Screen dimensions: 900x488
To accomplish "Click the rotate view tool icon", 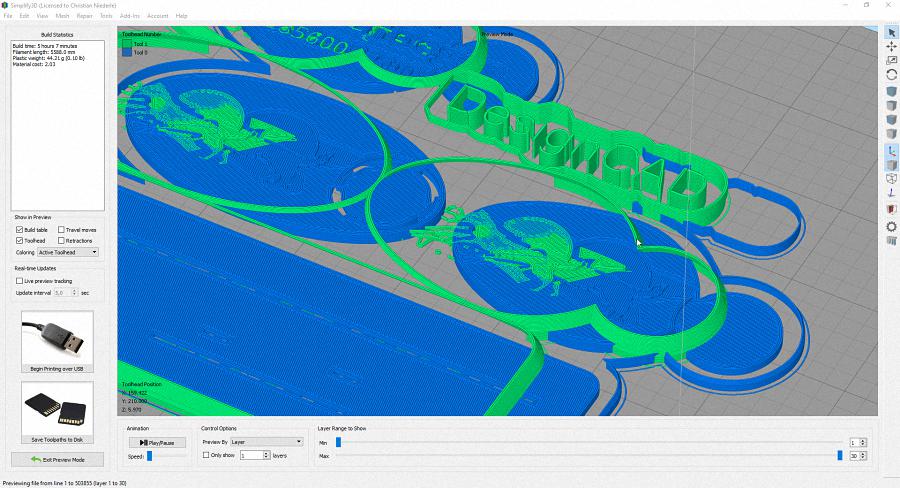I will click(x=891, y=75).
